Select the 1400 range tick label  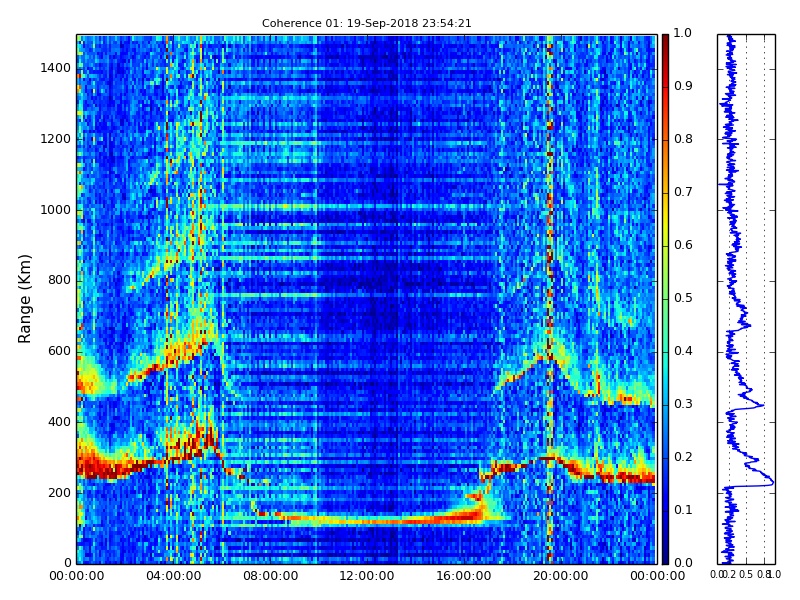(56, 68)
